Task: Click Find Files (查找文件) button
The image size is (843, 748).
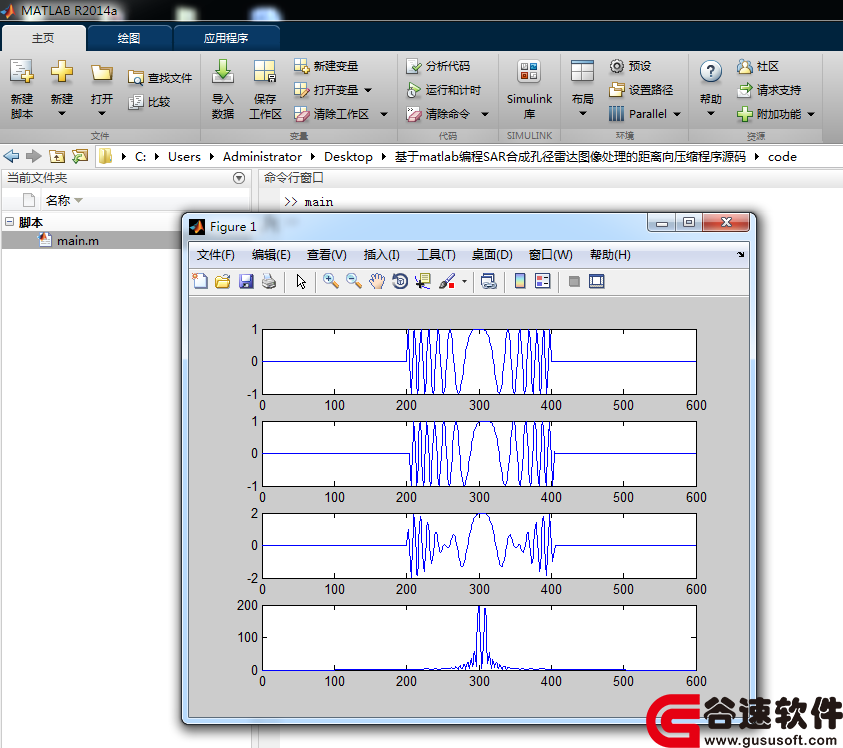Action: pos(160,78)
